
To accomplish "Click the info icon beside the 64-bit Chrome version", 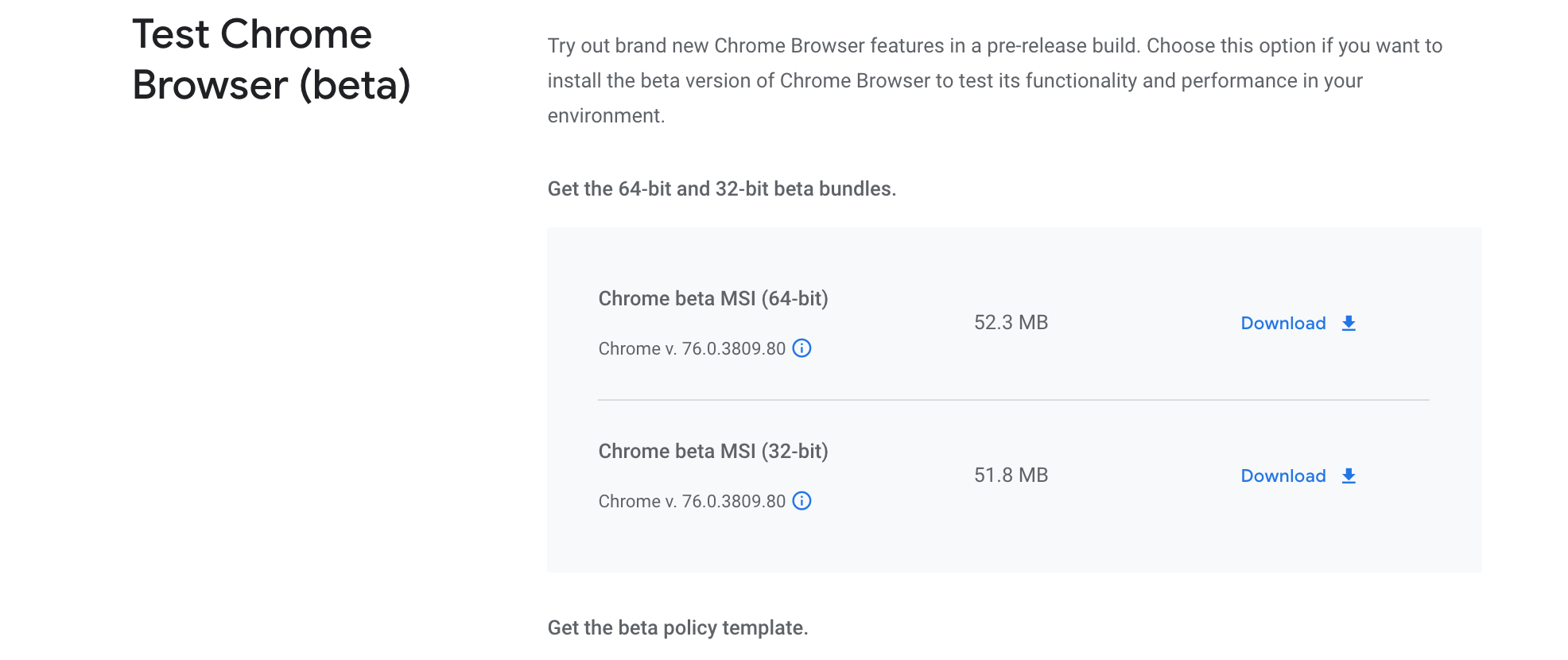I will (x=801, y=348).
